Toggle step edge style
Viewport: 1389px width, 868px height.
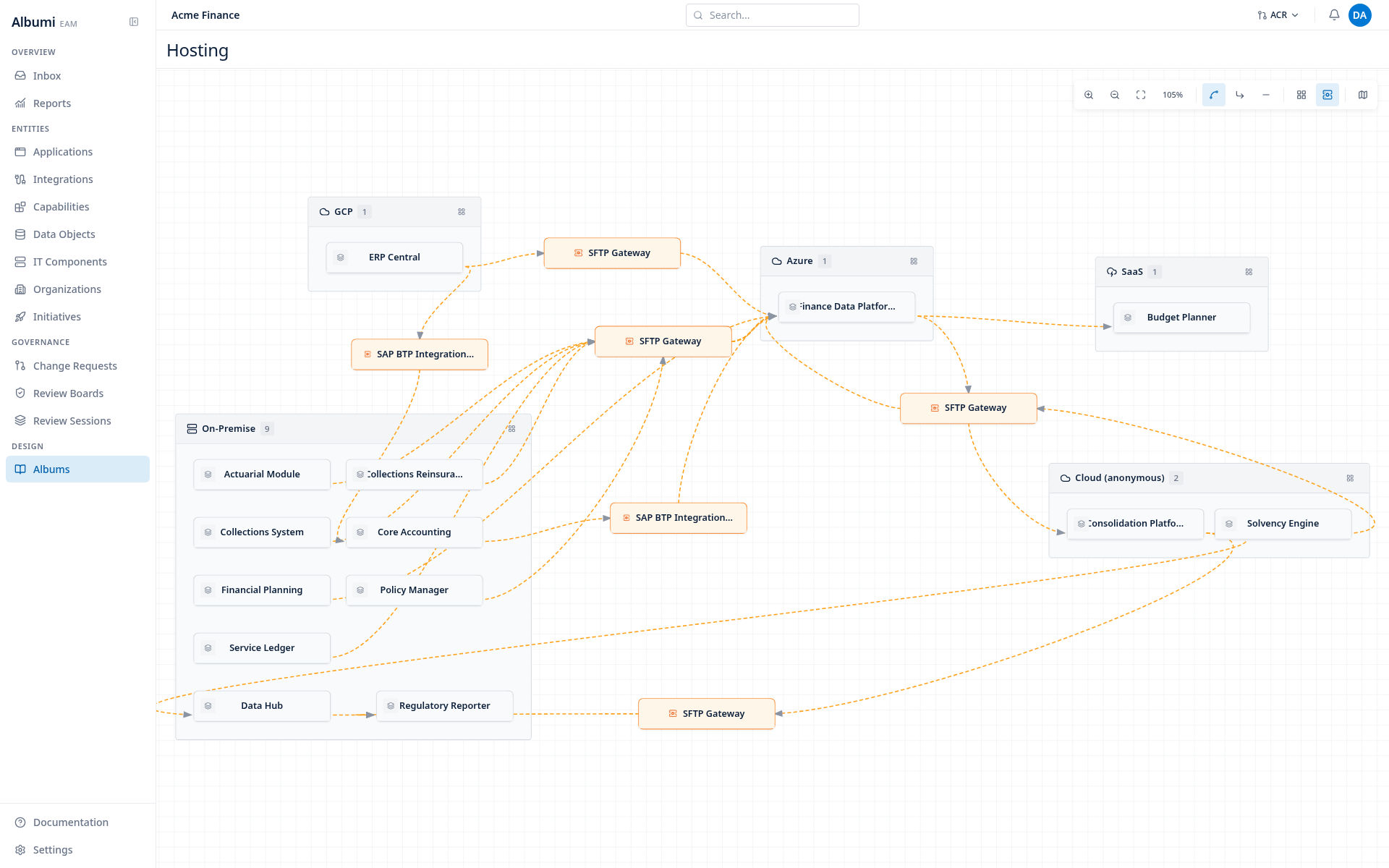(1240, 95)
